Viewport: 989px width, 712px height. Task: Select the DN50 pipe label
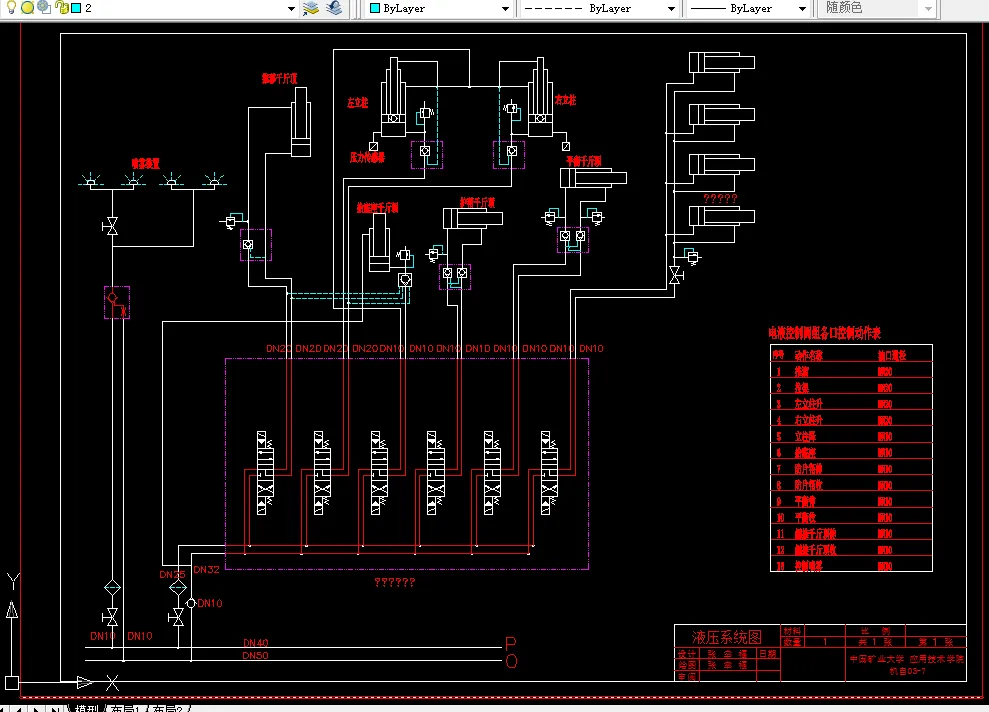[255, 655]
